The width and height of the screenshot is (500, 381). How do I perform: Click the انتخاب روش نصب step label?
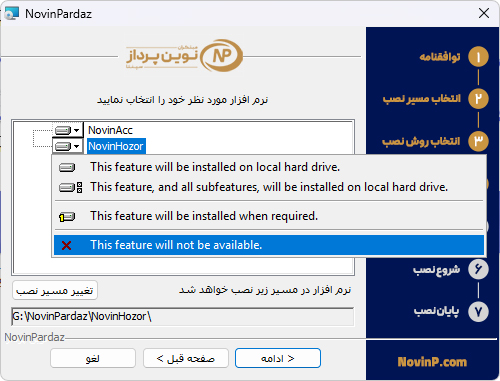(421, 141)
